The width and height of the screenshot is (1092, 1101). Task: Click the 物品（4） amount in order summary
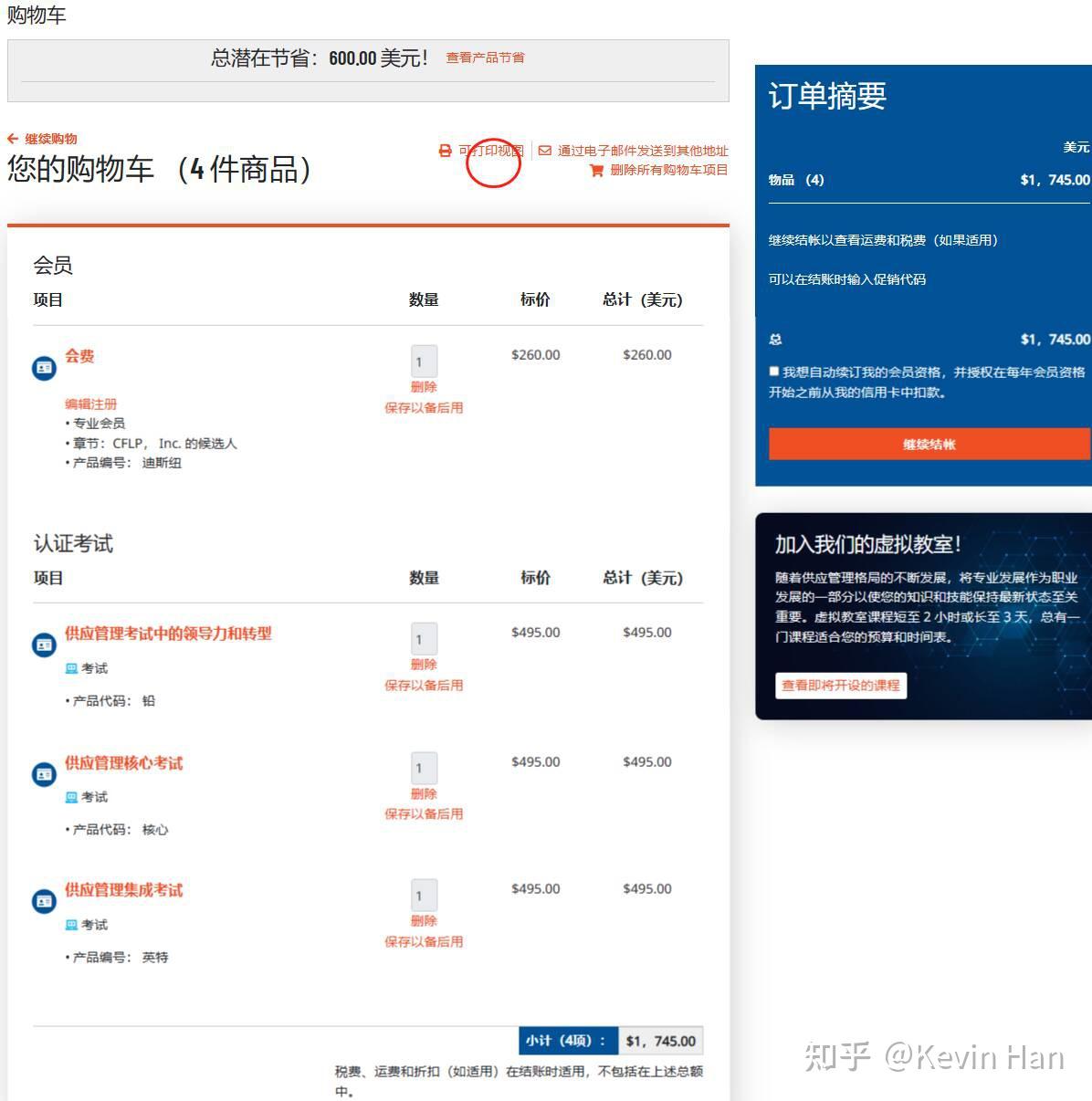pyautogui.click(x=1055, y=180)
